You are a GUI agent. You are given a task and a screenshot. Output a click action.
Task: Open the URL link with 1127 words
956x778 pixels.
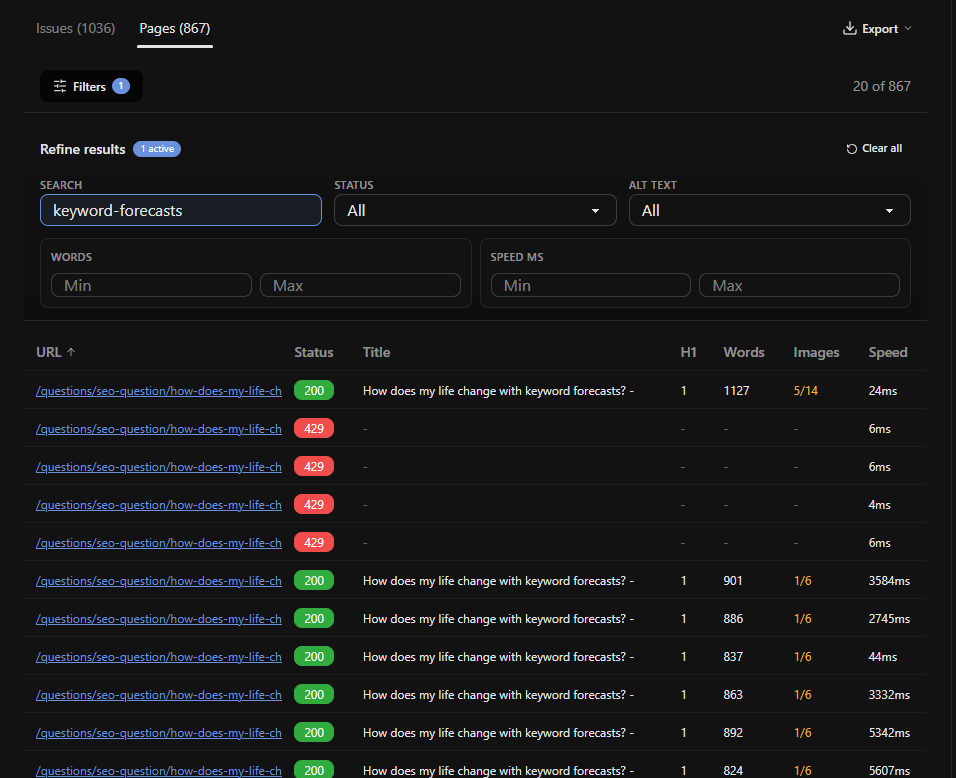pyautogui.click(x=159, y=391)
